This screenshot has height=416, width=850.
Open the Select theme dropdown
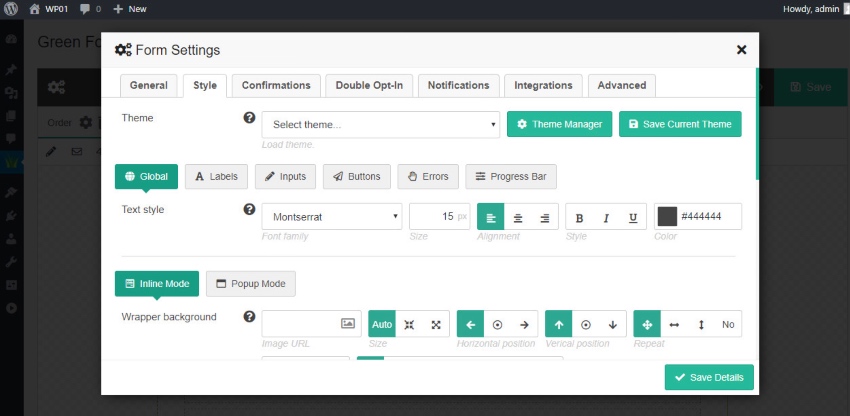pyautogui.click(x=380, y=125)
